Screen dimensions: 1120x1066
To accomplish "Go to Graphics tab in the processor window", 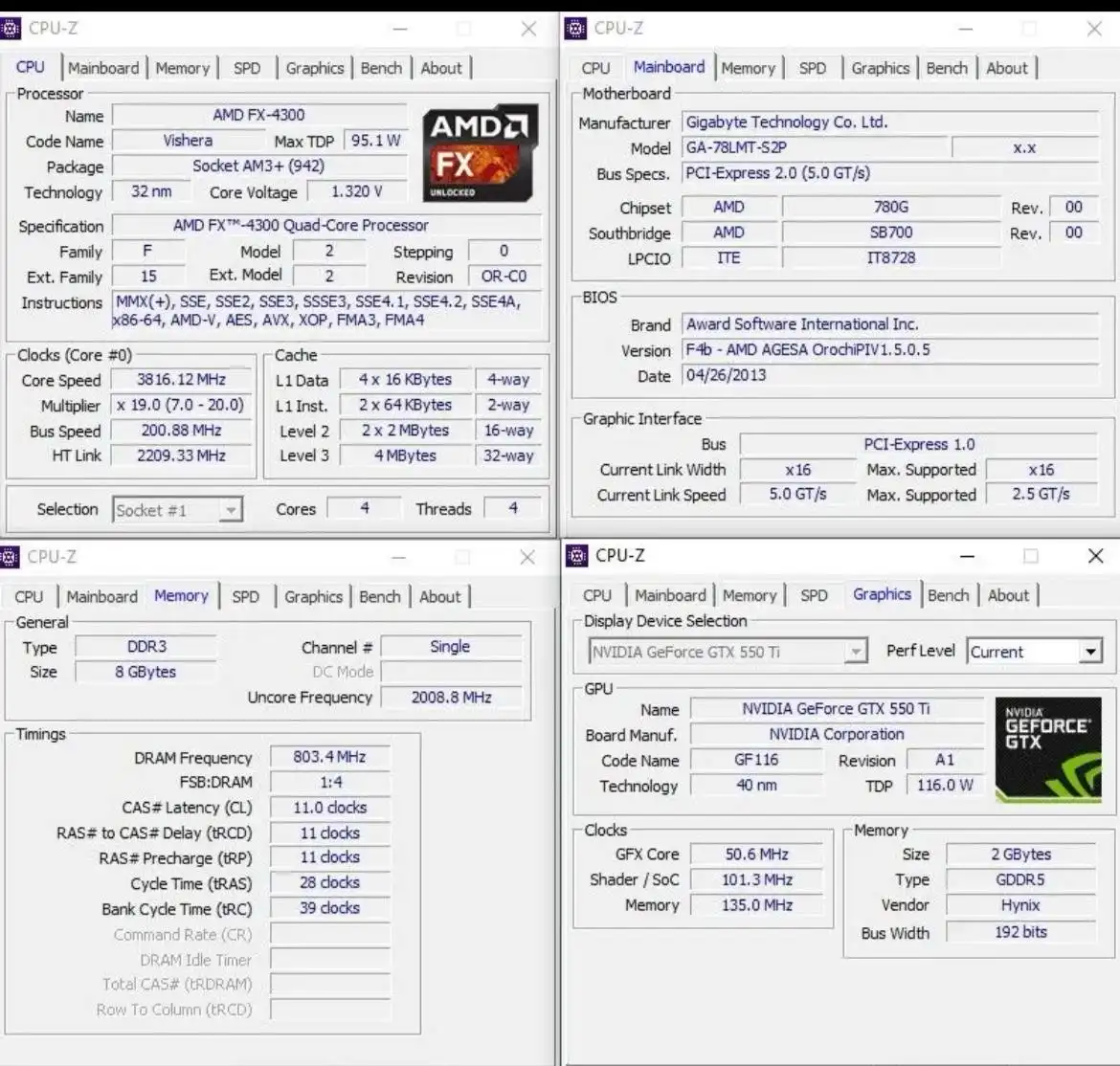I will pos(314,68).
